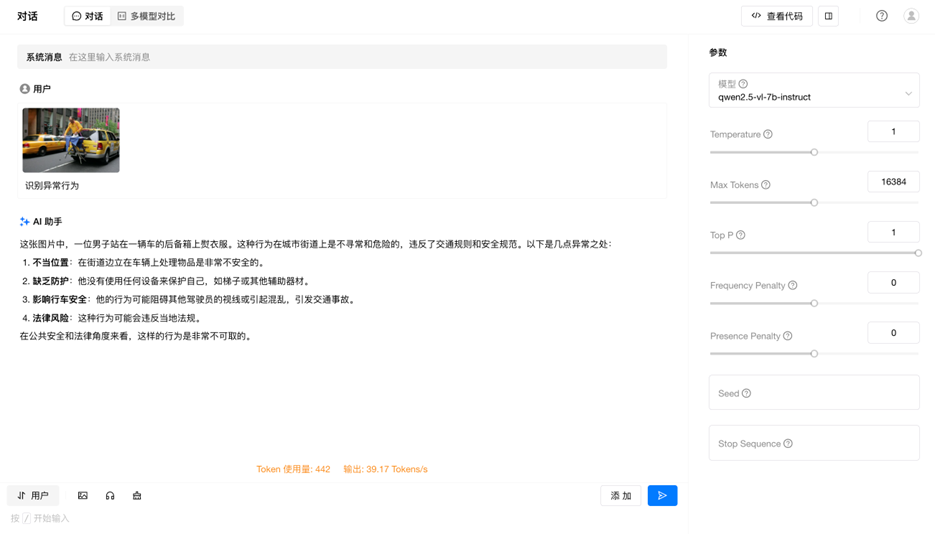Open the user avatar menu
The image size is (935, 534).
point(911,16)
